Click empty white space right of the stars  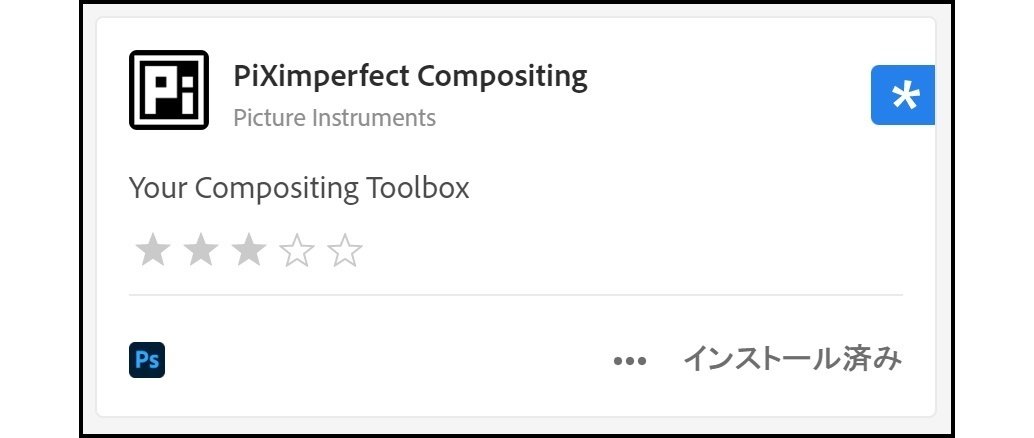(x=600, y=250)
